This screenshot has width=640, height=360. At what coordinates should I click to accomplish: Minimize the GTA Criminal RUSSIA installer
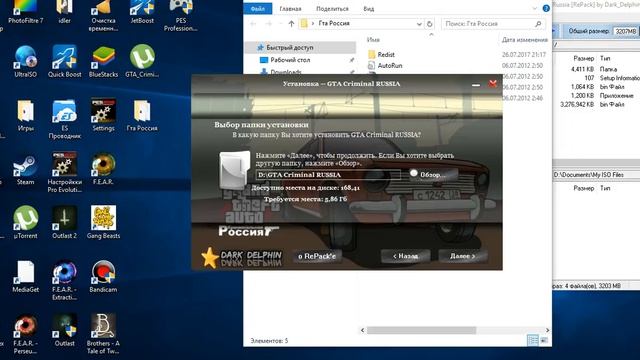[x=476, y=84]
